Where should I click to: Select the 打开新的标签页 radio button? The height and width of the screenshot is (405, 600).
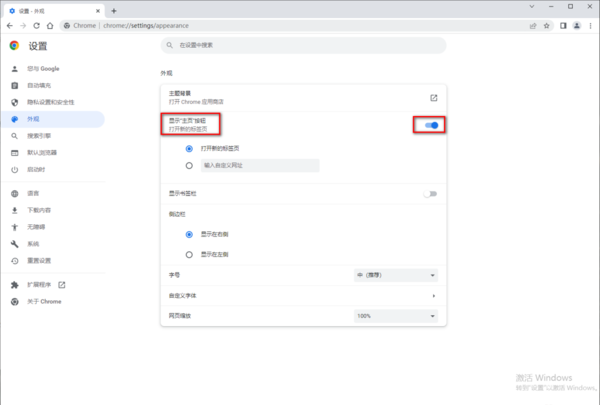pyautogui.click(x=189, y=149)
